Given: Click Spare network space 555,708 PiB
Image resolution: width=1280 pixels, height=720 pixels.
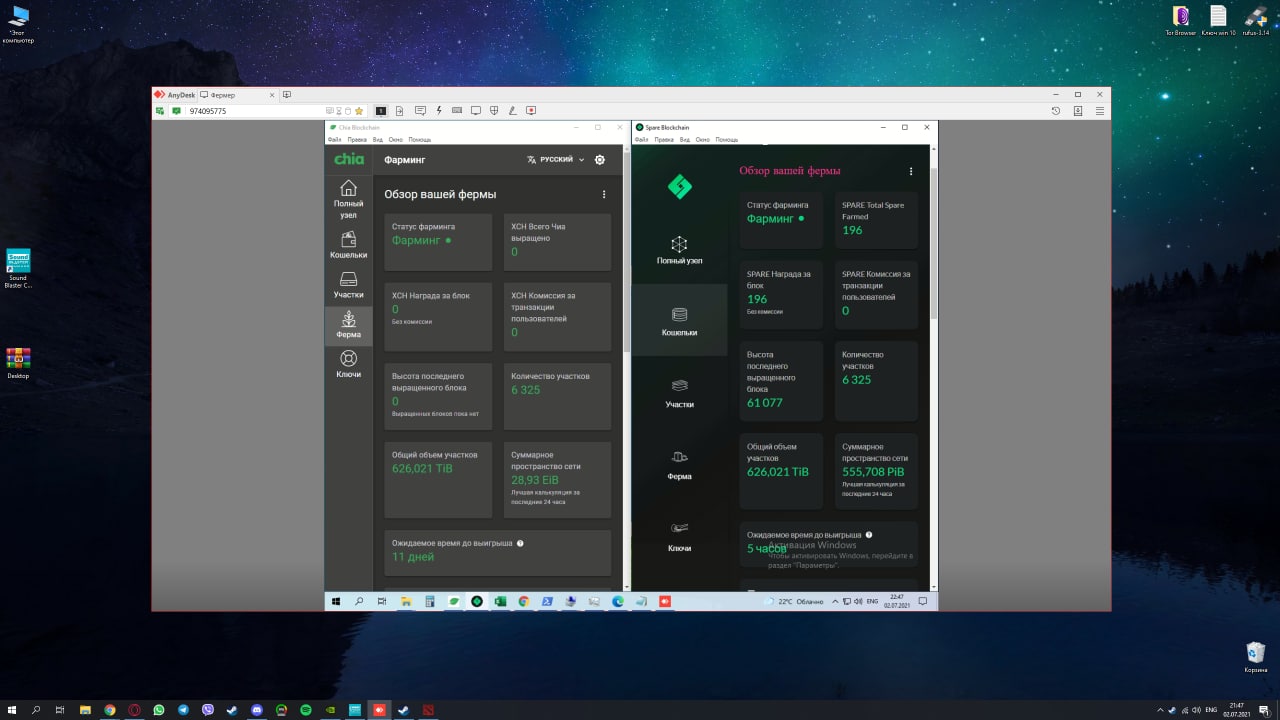Looking at the screenshot, I should [x=873, y=471].
